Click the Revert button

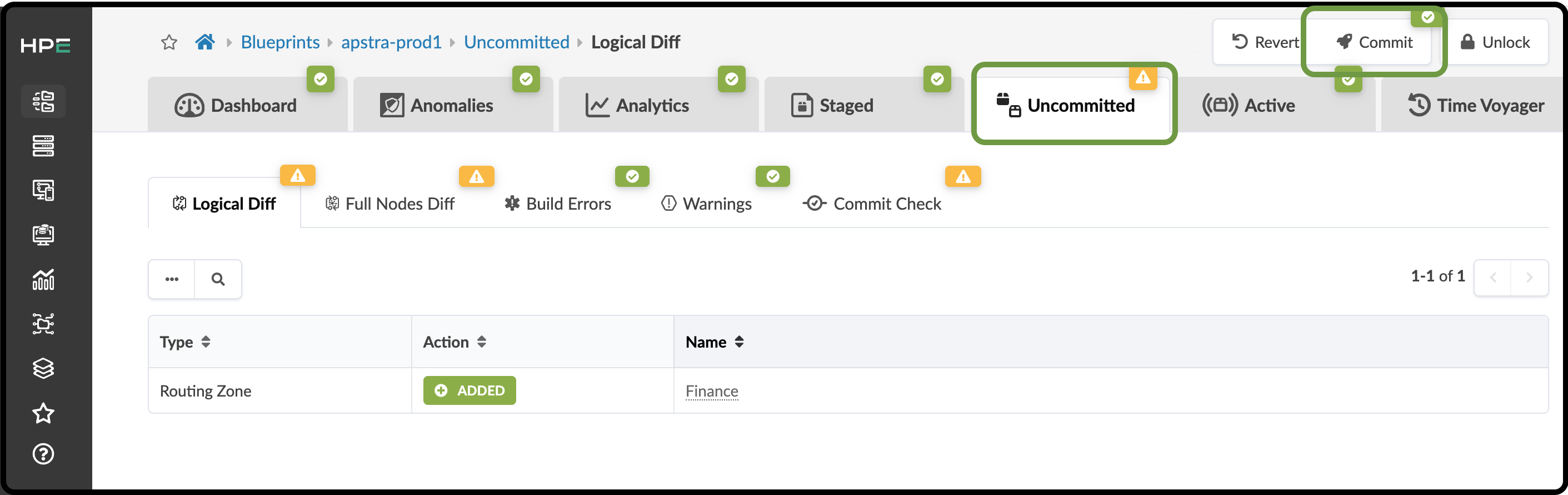pos(1264,42)
